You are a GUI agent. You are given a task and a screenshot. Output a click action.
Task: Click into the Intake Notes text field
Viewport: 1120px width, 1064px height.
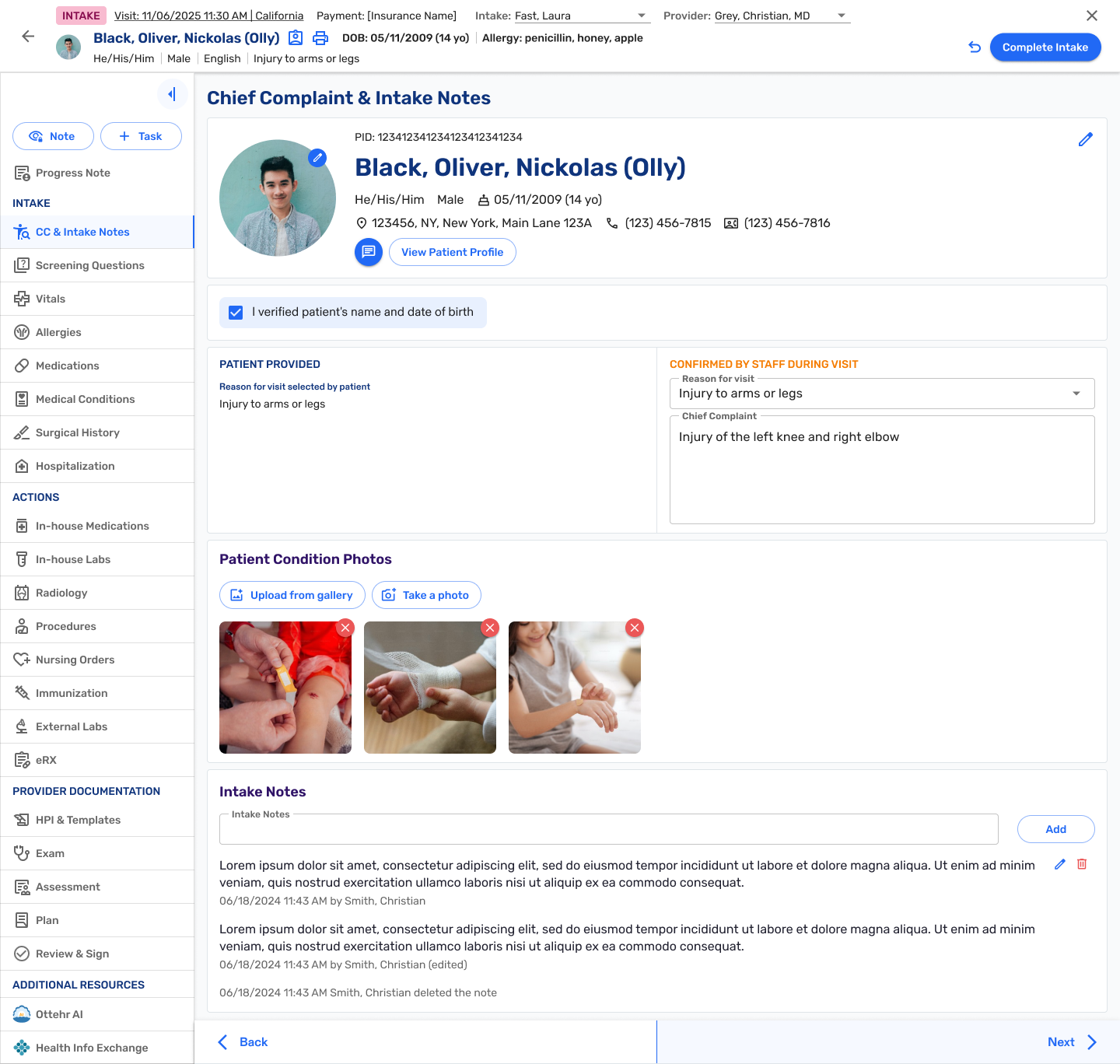coord(608,830)
